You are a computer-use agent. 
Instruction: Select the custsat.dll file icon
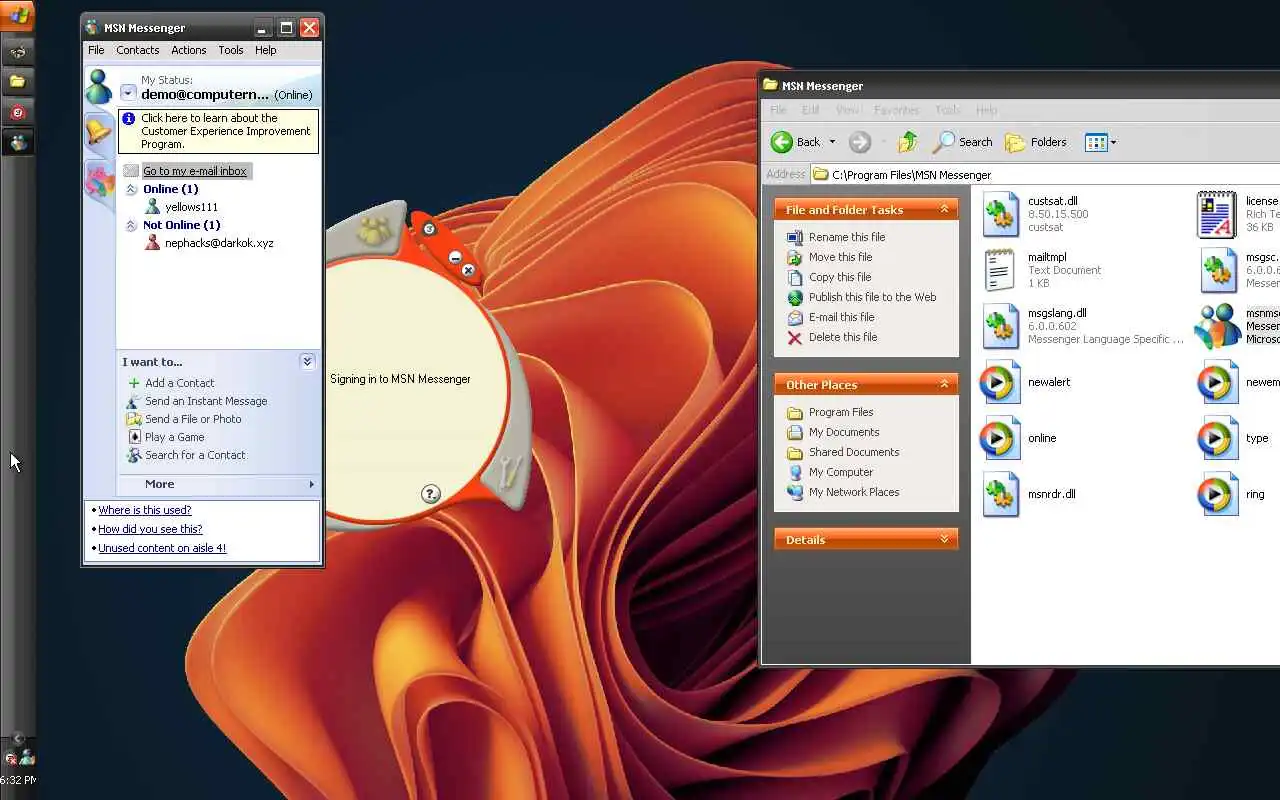click(x=1001, y=215)
